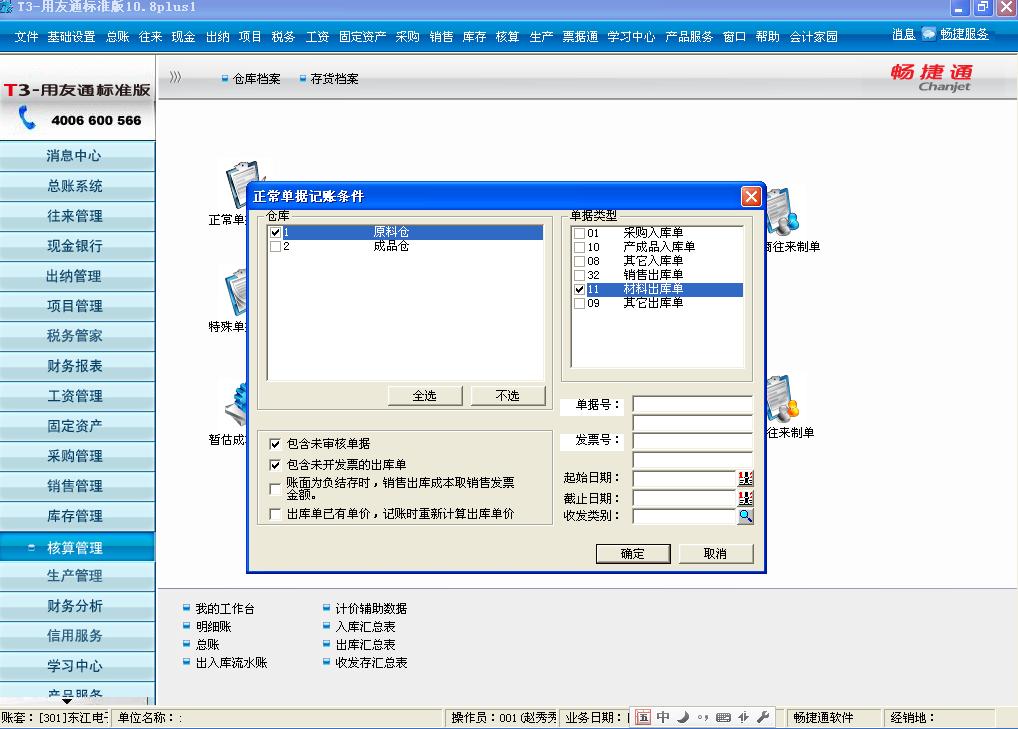
Task: Click the 全选 button to select all warehouses
Action: pyautogui.click(x=423, y=395)
